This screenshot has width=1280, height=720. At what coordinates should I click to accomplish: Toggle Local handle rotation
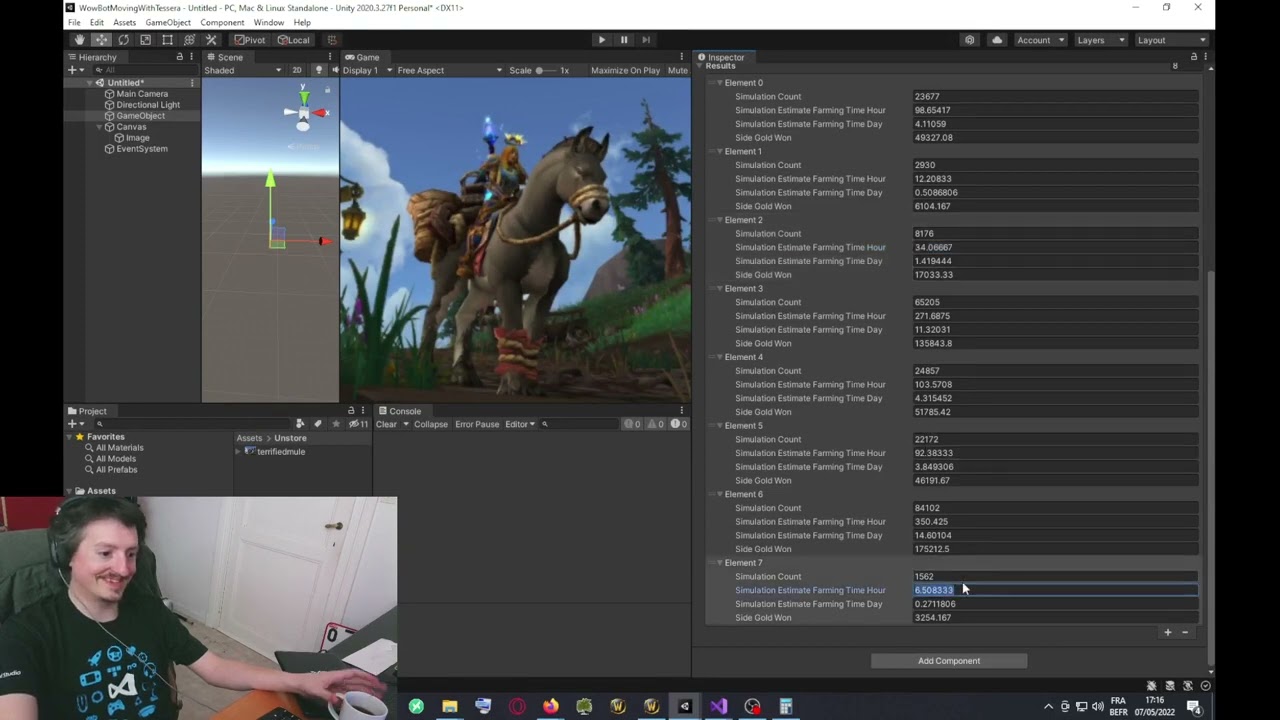tap(294, 40)
